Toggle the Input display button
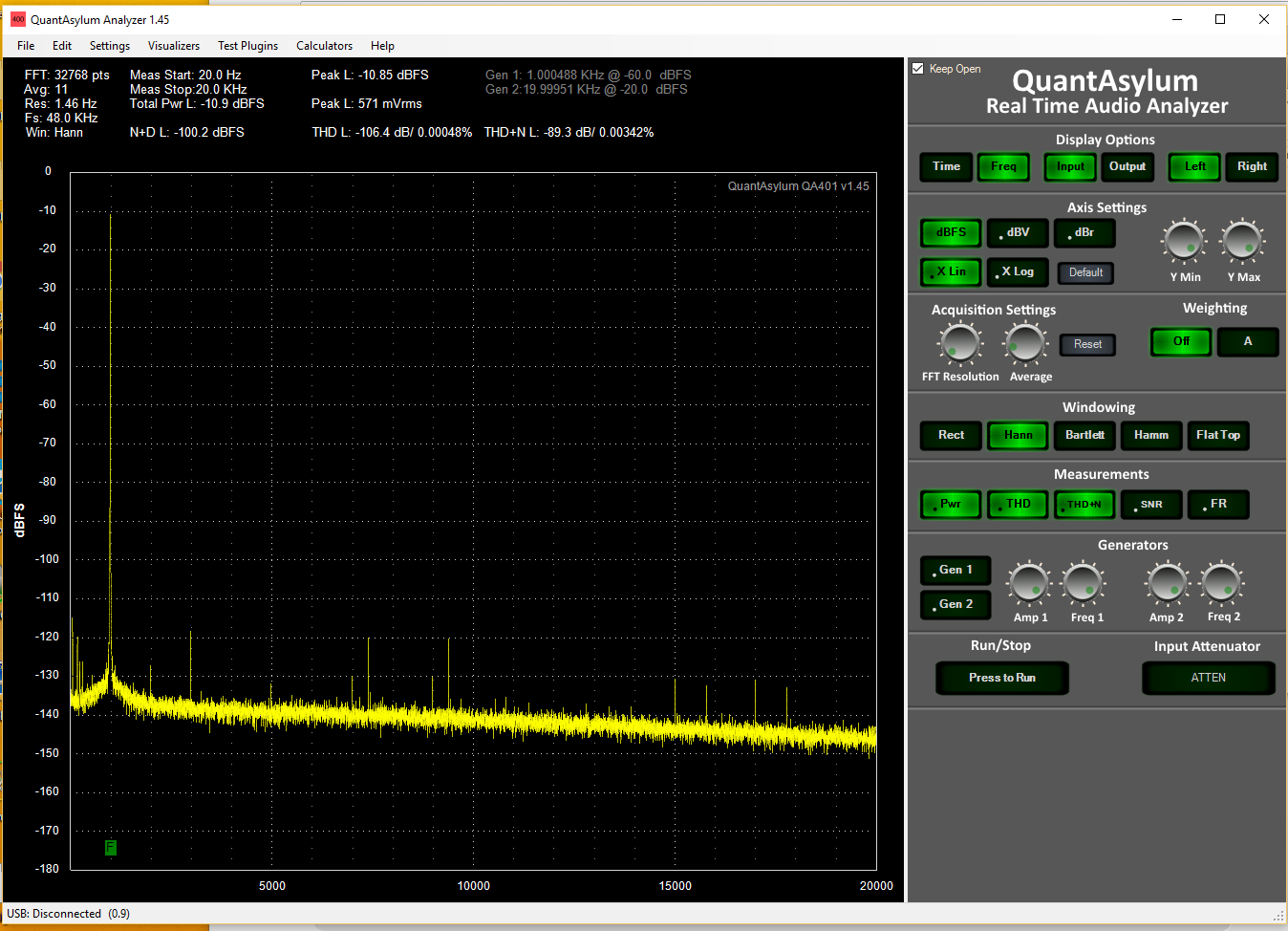The width and height of the screenshot is (1288, 931). point(1070,166)
